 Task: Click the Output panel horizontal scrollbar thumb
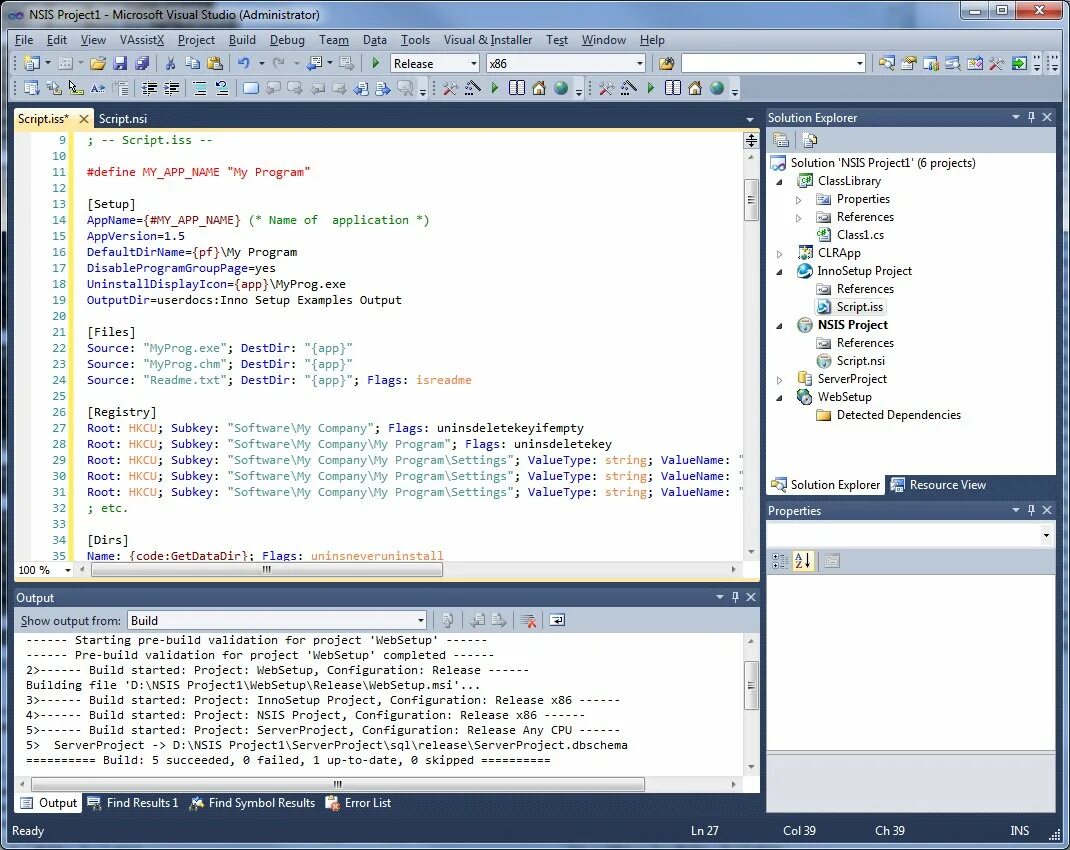click(x=338, y=785)
